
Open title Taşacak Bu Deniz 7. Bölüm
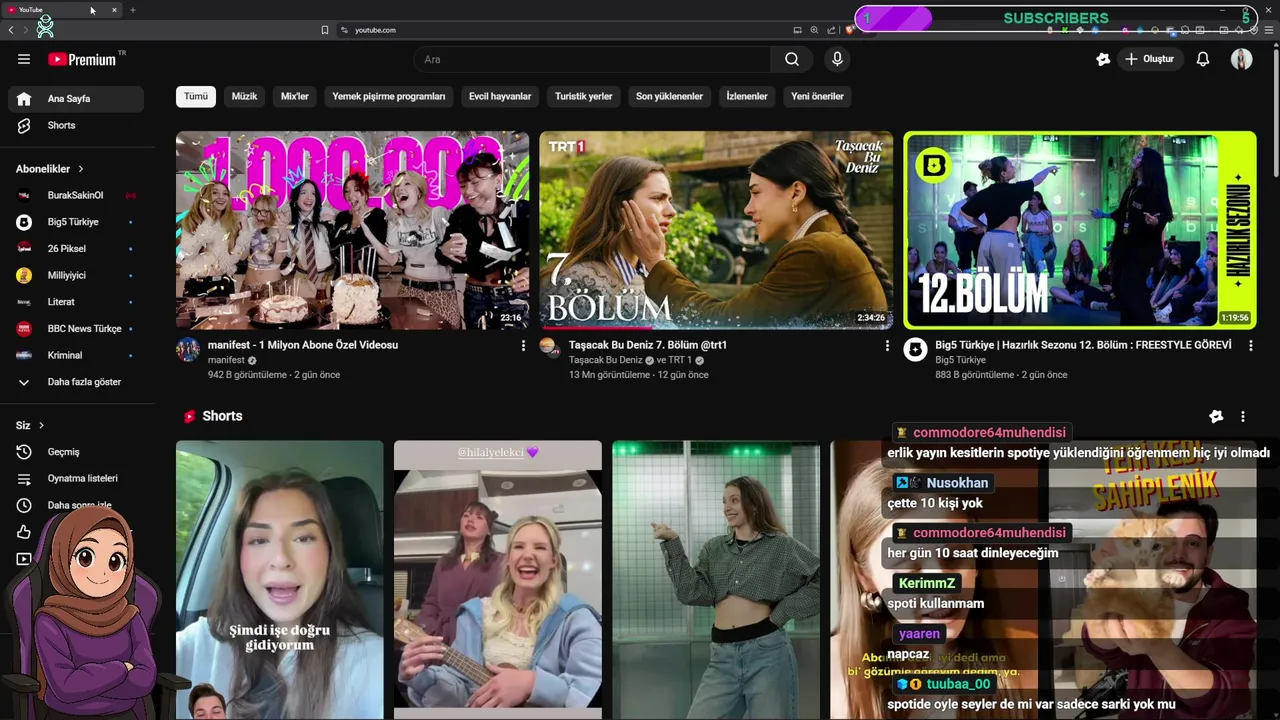[648, 345]
